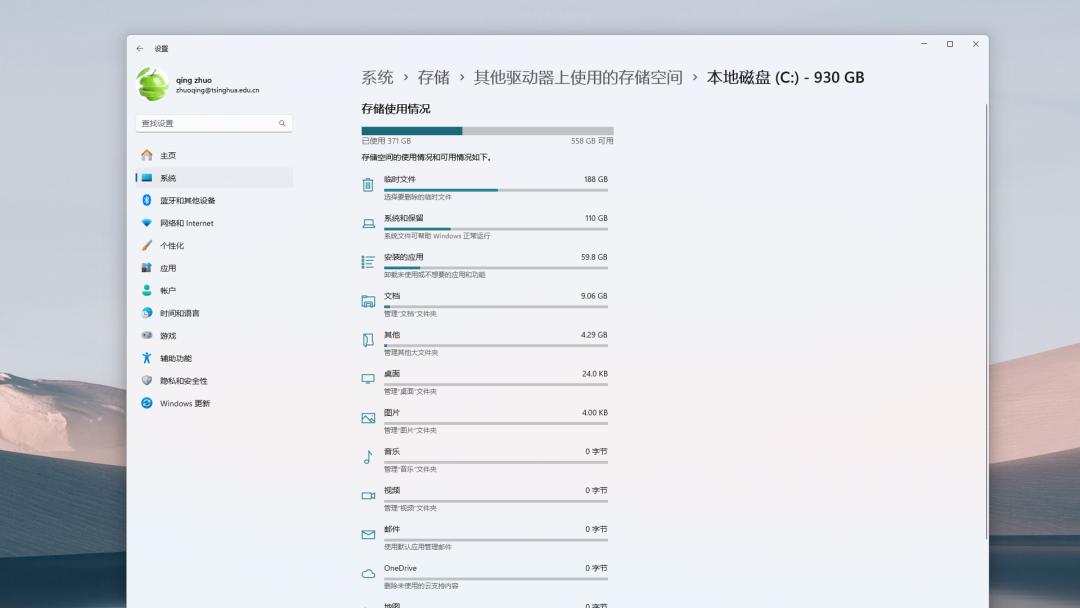Screen dimensions: 1080x608
Task: Click the 主页 label in the sidebar
Action: tap(168, 156)
